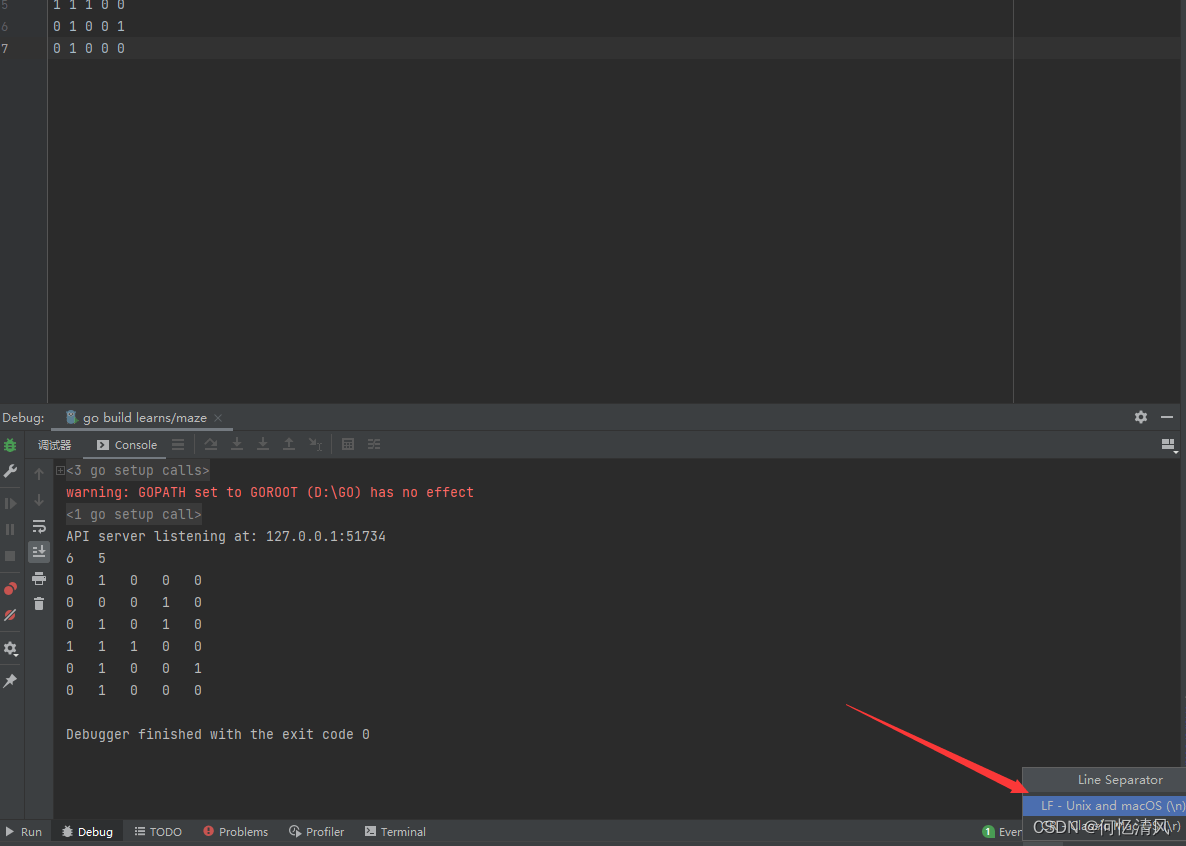Open the layout settings dropdown at panel right
This screenshot has width=1186, height=846.
(x=1169, y=445)
